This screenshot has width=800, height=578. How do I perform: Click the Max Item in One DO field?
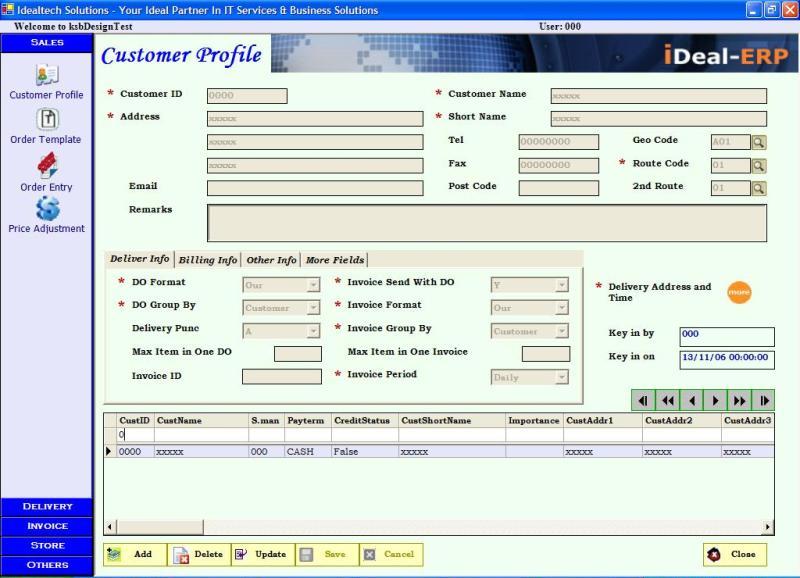[298, 354]
